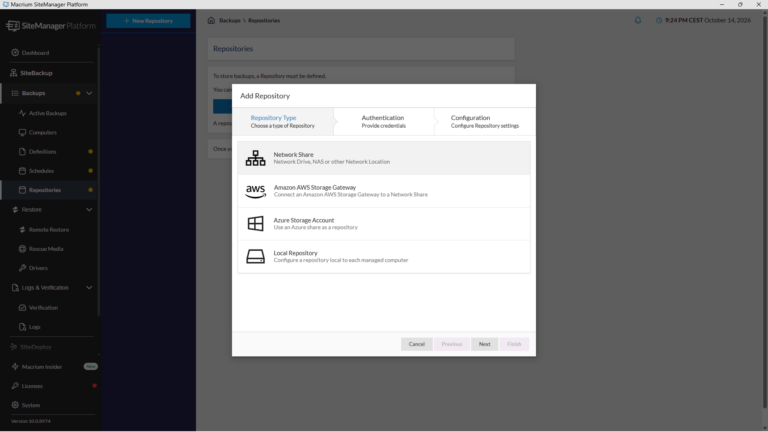
Task: Click the AWS logo icon
Action: pos(255,191)
